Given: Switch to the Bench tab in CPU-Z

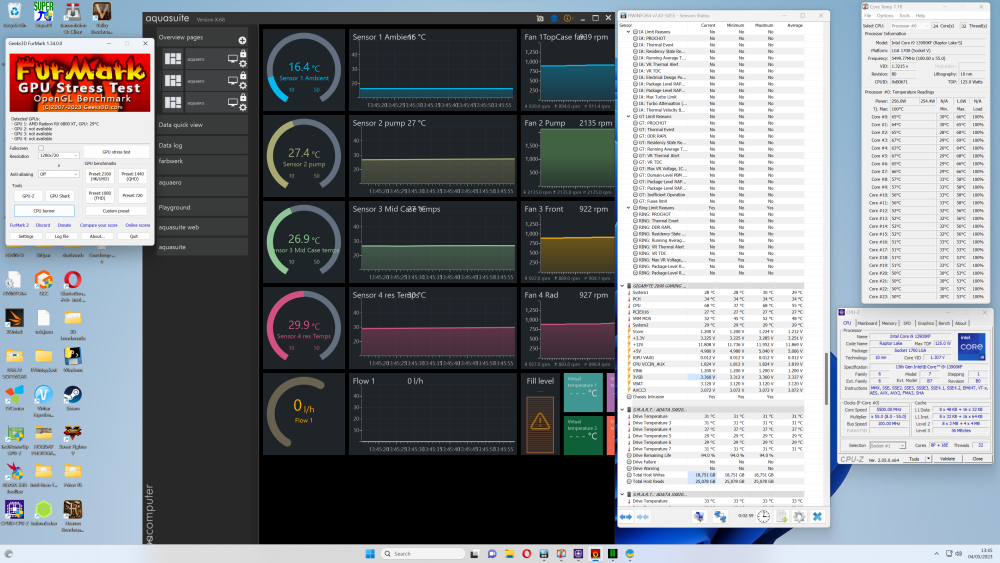Looking at the screenshot, I should 944,323.
